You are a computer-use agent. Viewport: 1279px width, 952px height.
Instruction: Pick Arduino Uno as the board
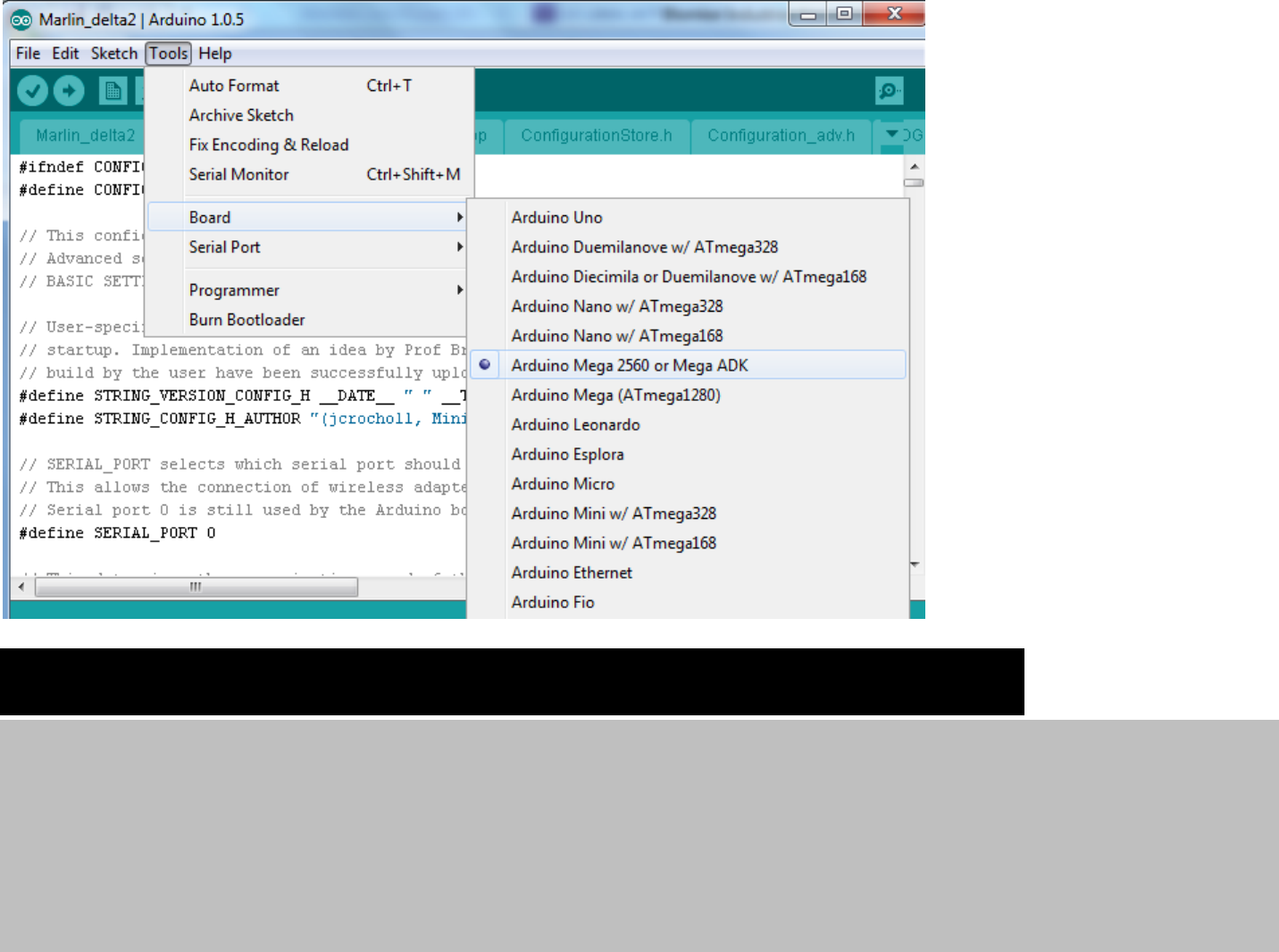688,217
